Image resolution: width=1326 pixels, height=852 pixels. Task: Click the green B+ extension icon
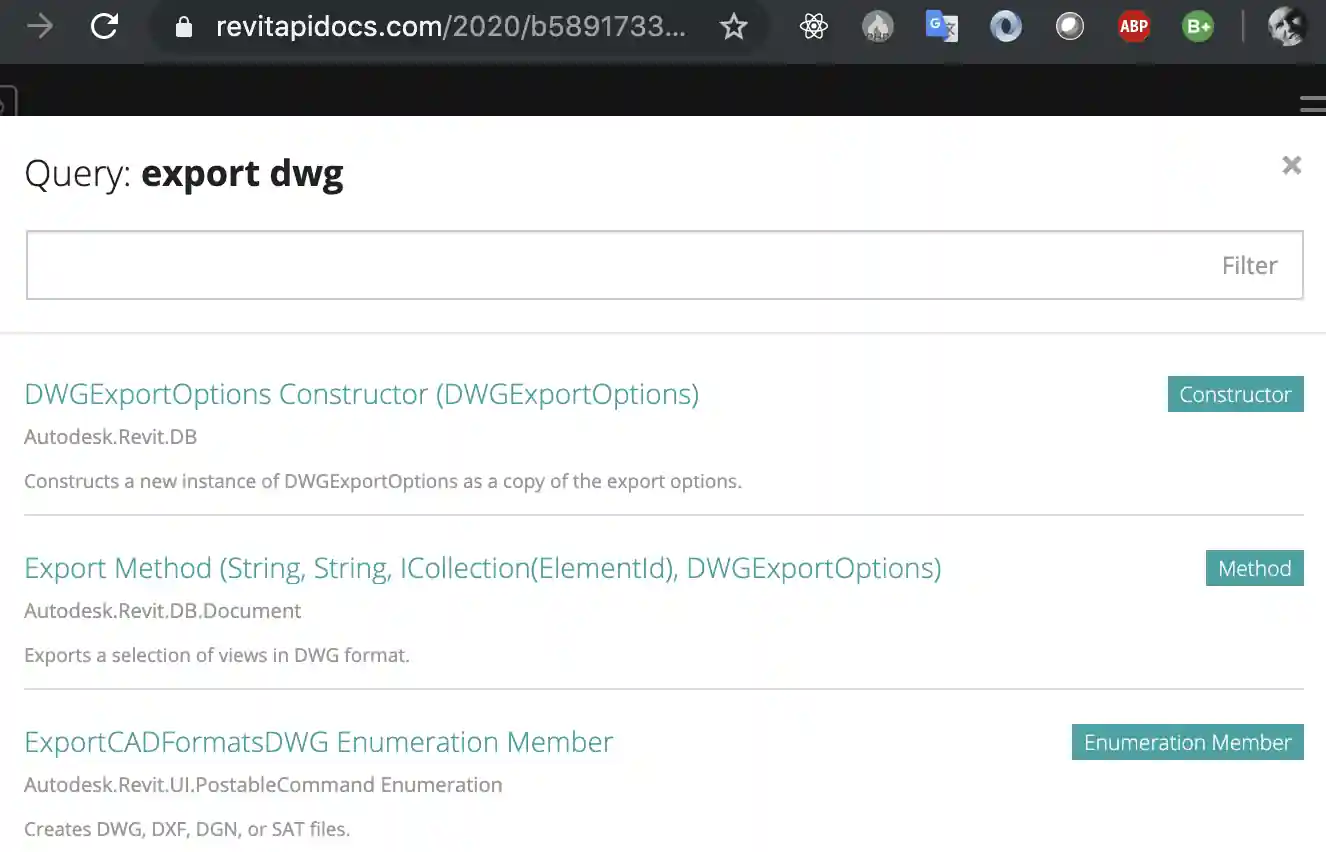click(x=1197, y=27)
